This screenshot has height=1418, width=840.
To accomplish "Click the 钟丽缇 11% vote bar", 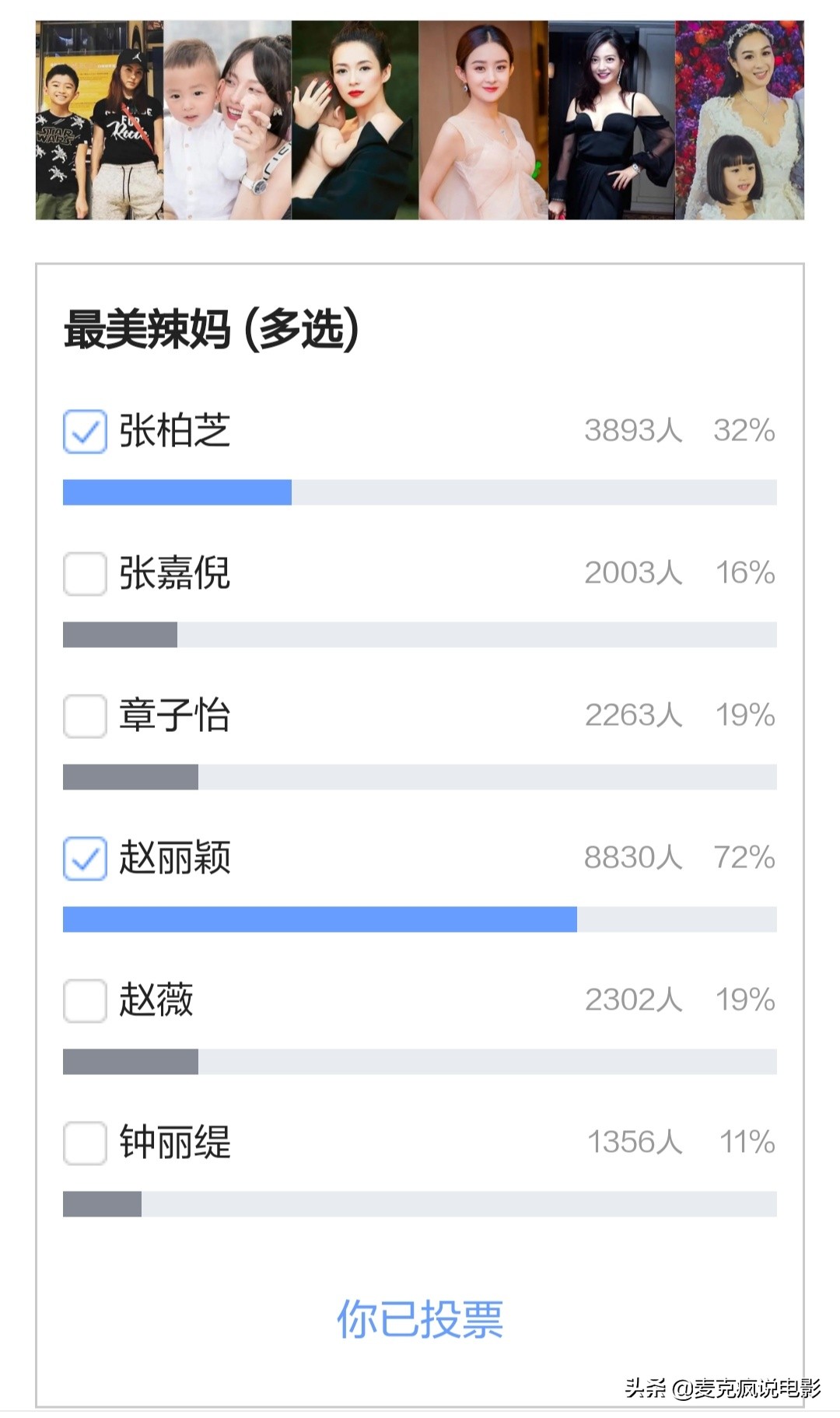I will [x=420, y=1204].
